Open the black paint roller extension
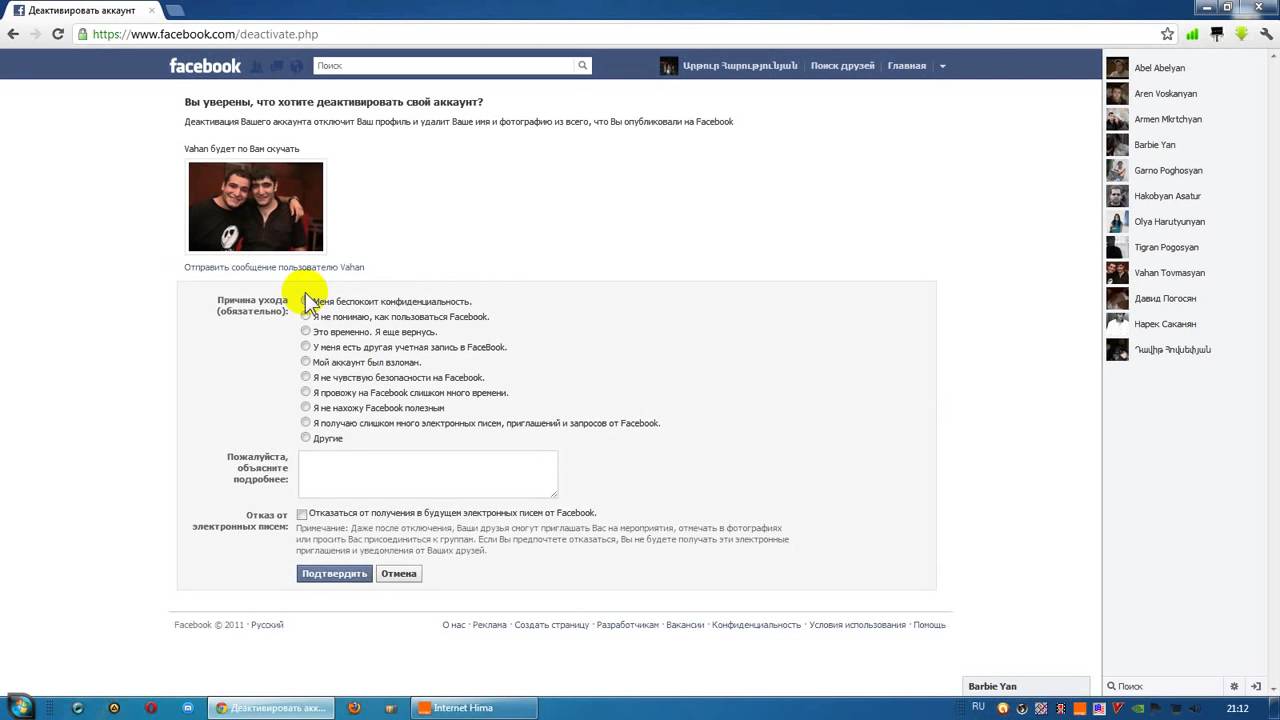Screen dimensions: 1280x720 pos(1217,34)
